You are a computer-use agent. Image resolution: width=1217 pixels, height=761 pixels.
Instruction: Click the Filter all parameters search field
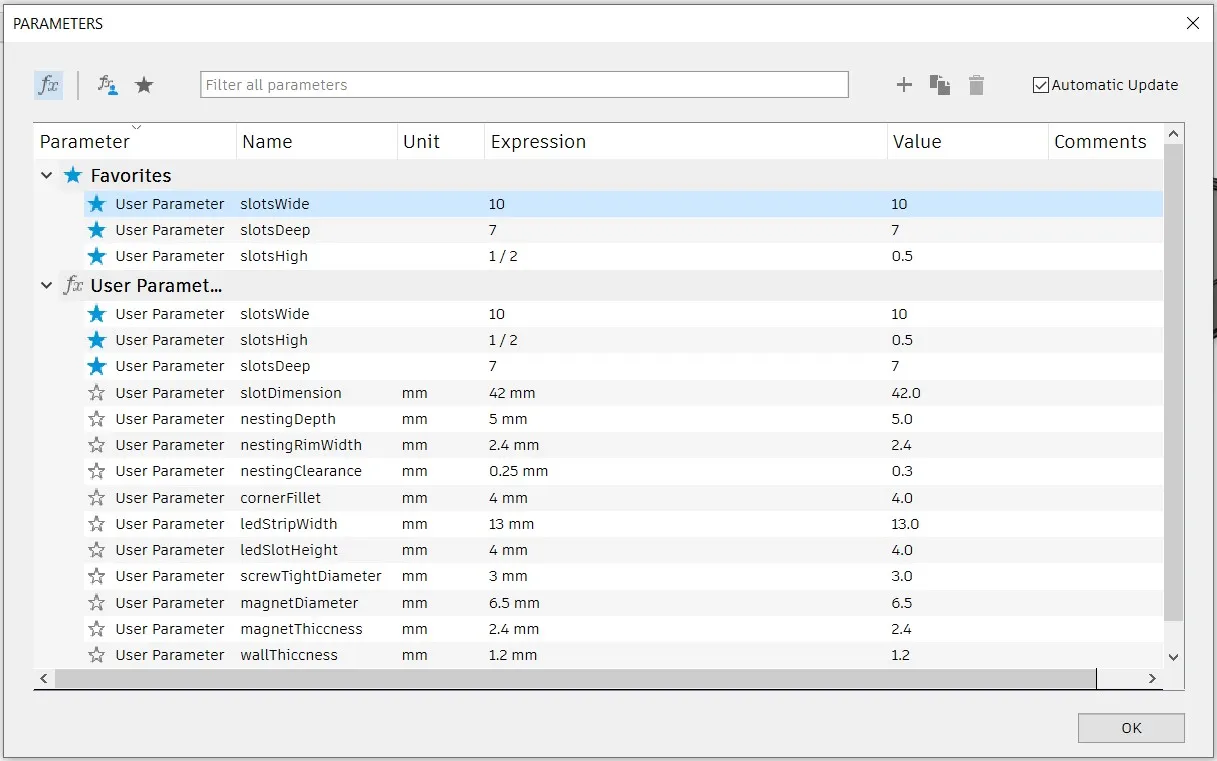coord(524,85)
